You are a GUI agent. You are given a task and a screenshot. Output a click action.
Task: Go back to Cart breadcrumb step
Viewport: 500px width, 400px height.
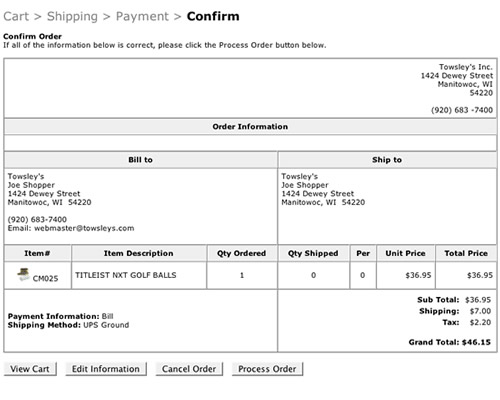(x=16, y=16)
